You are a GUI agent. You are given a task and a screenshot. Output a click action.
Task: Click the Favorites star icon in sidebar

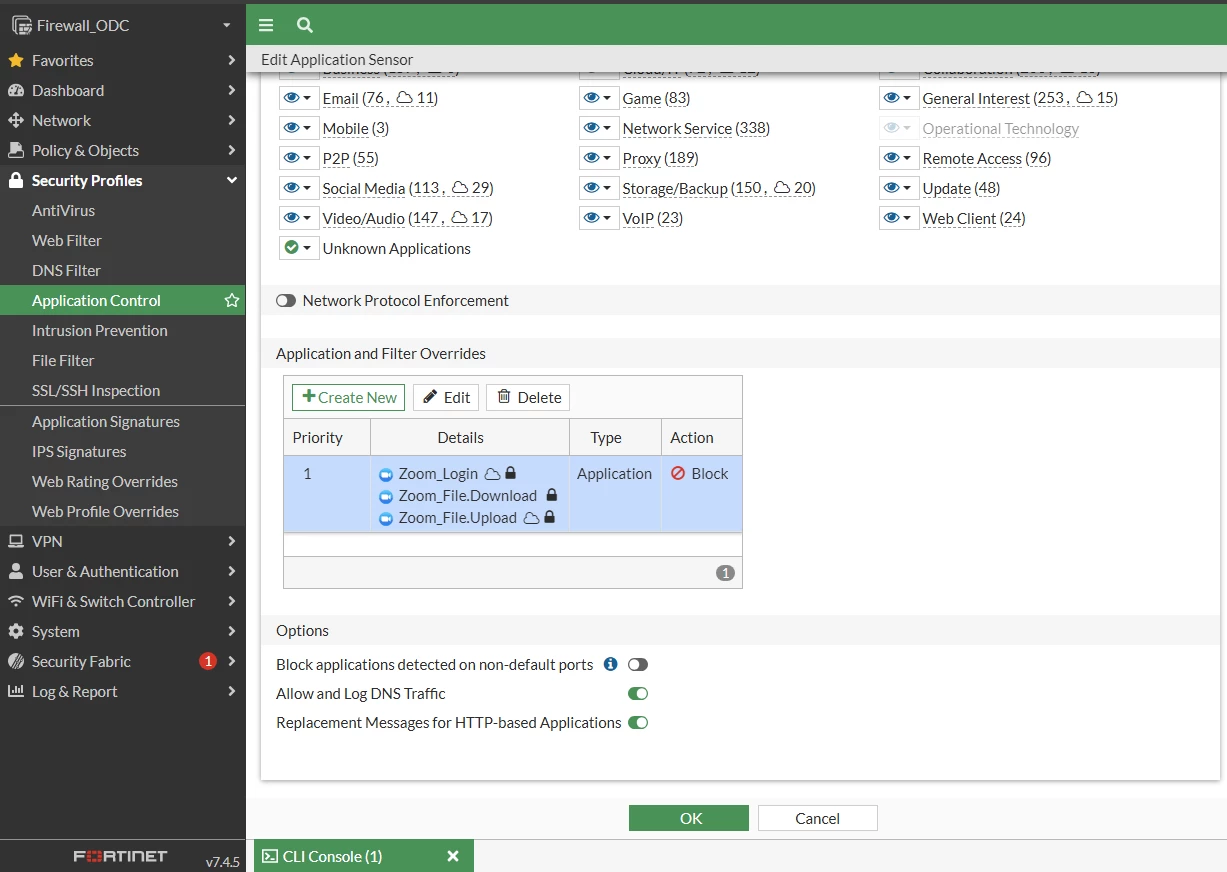pos(15,60)
